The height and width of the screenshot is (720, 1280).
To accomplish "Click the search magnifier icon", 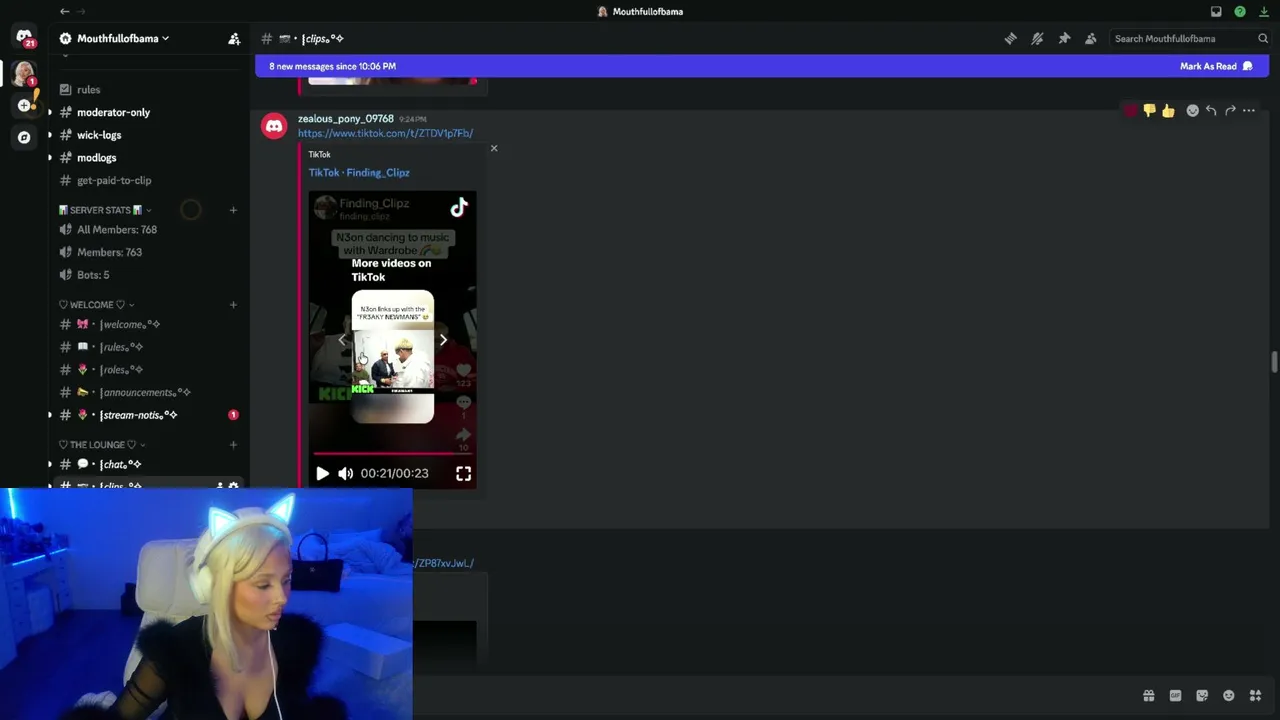I will [1263, 38].
